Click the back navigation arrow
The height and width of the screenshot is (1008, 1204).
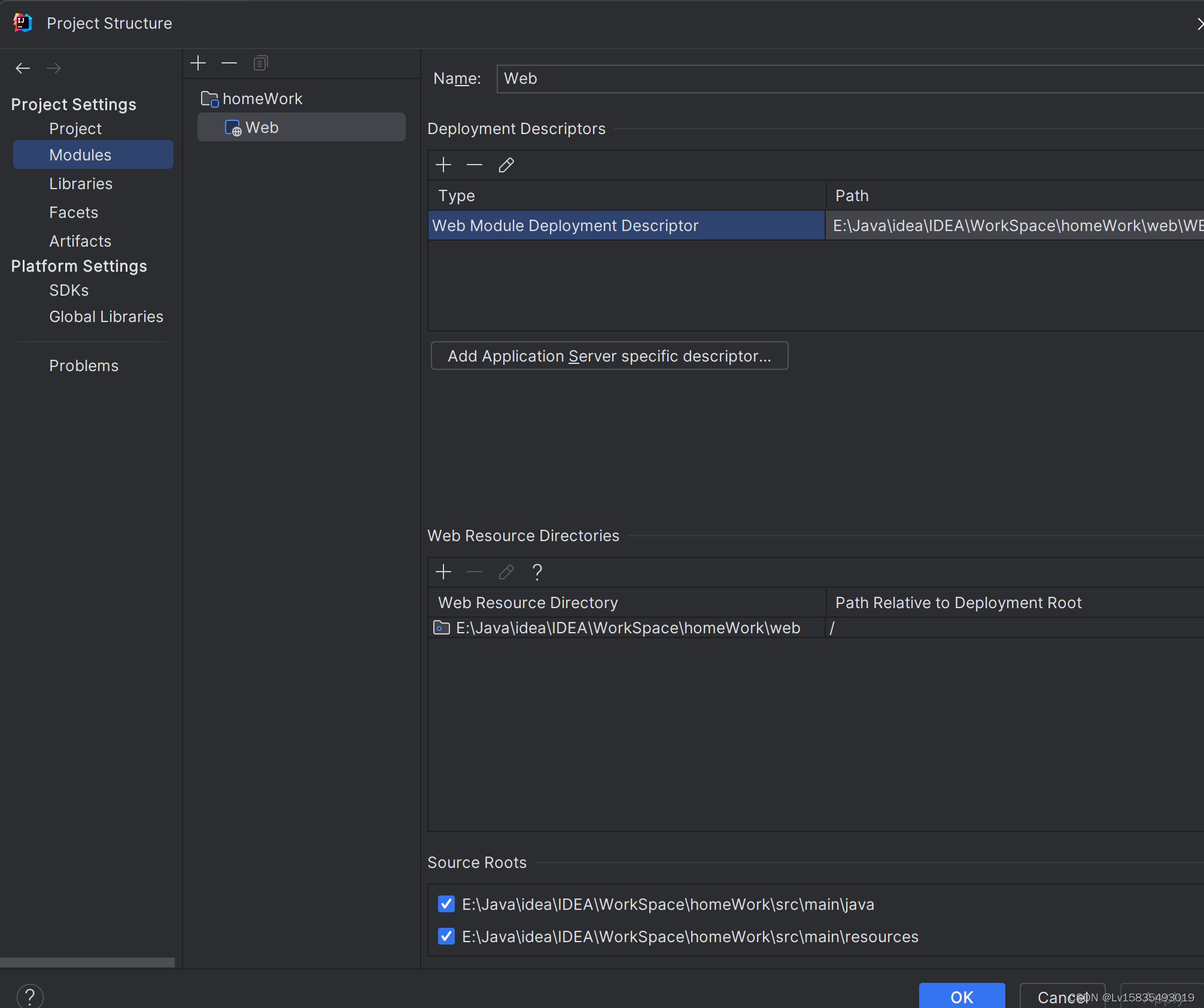tap(23, 68)
